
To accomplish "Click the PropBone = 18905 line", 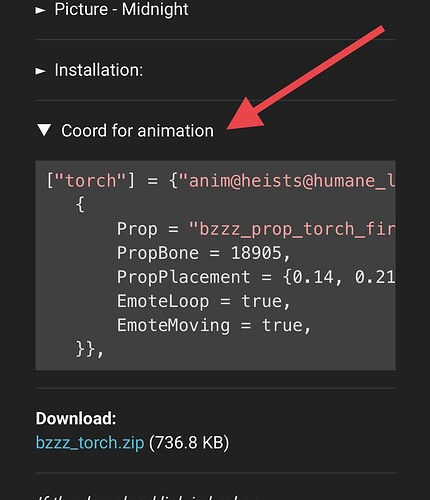I will click(204, 253).
